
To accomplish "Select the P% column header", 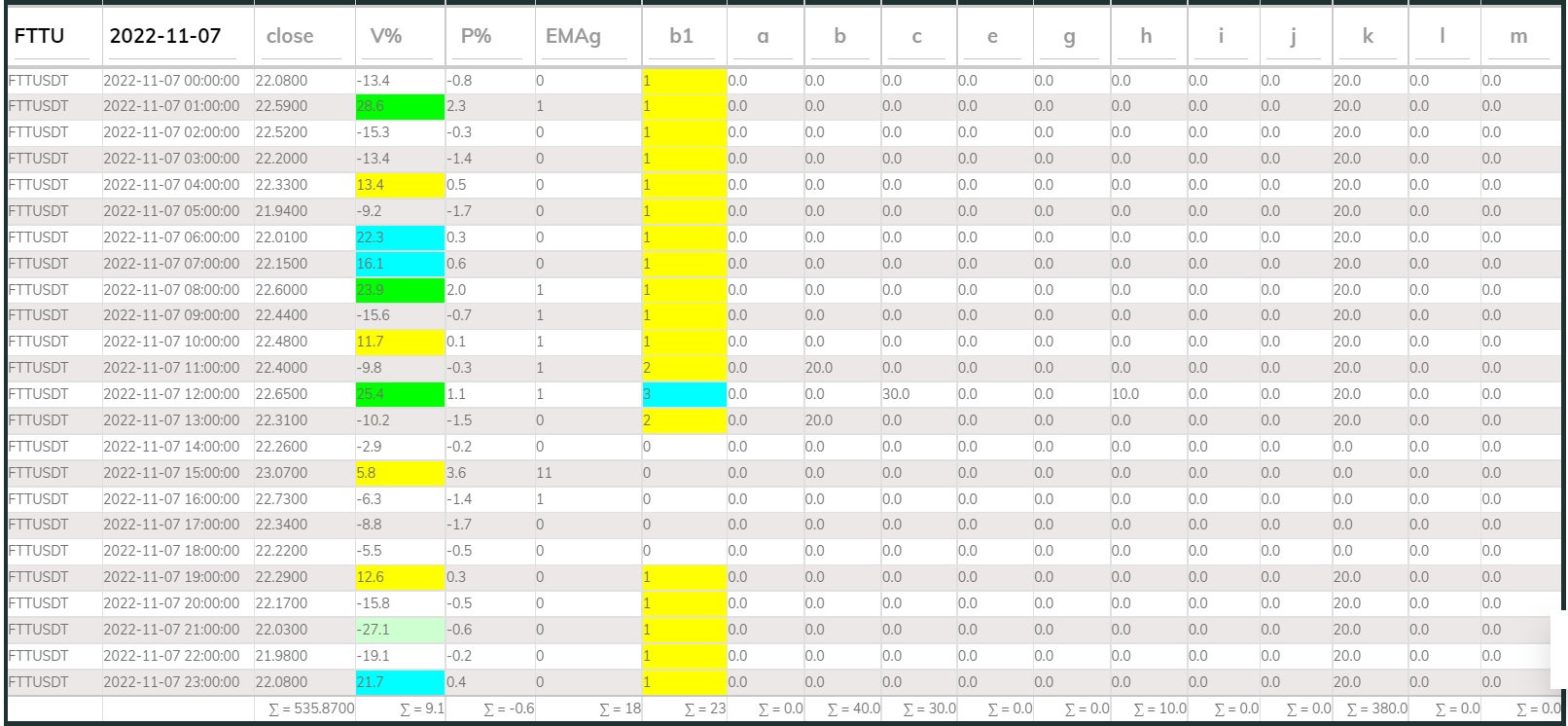I will click(x=476, y=36).
